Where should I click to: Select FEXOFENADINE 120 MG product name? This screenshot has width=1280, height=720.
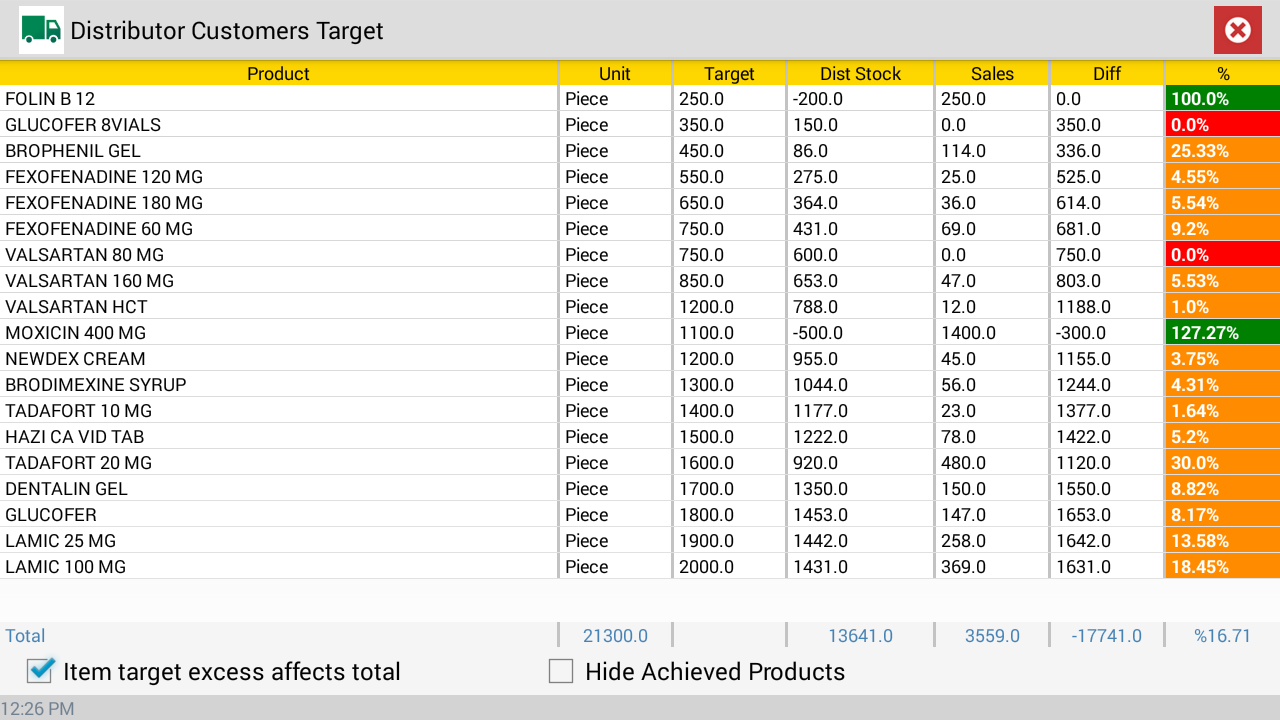tap(104, 176)
